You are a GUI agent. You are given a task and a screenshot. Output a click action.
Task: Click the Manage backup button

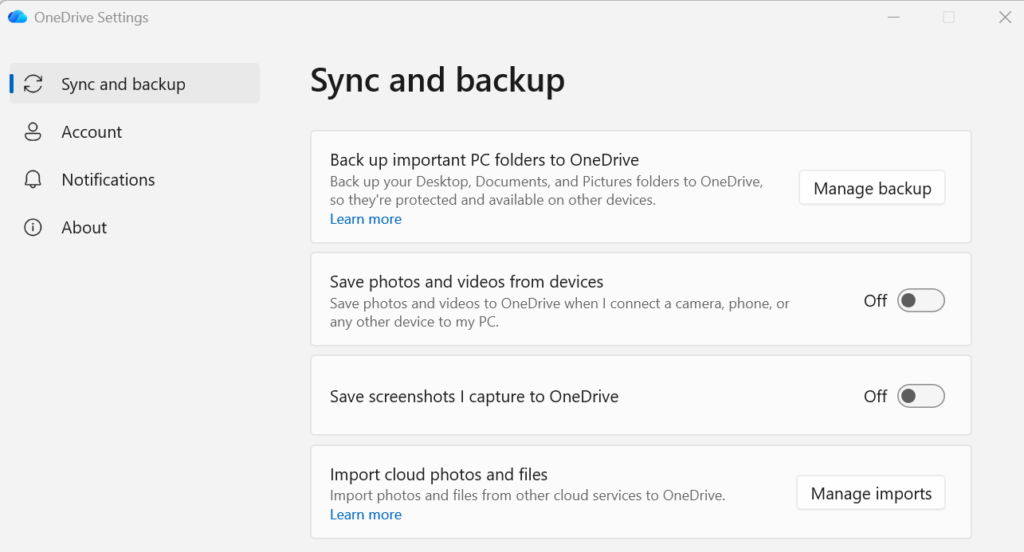coord(872,188)
